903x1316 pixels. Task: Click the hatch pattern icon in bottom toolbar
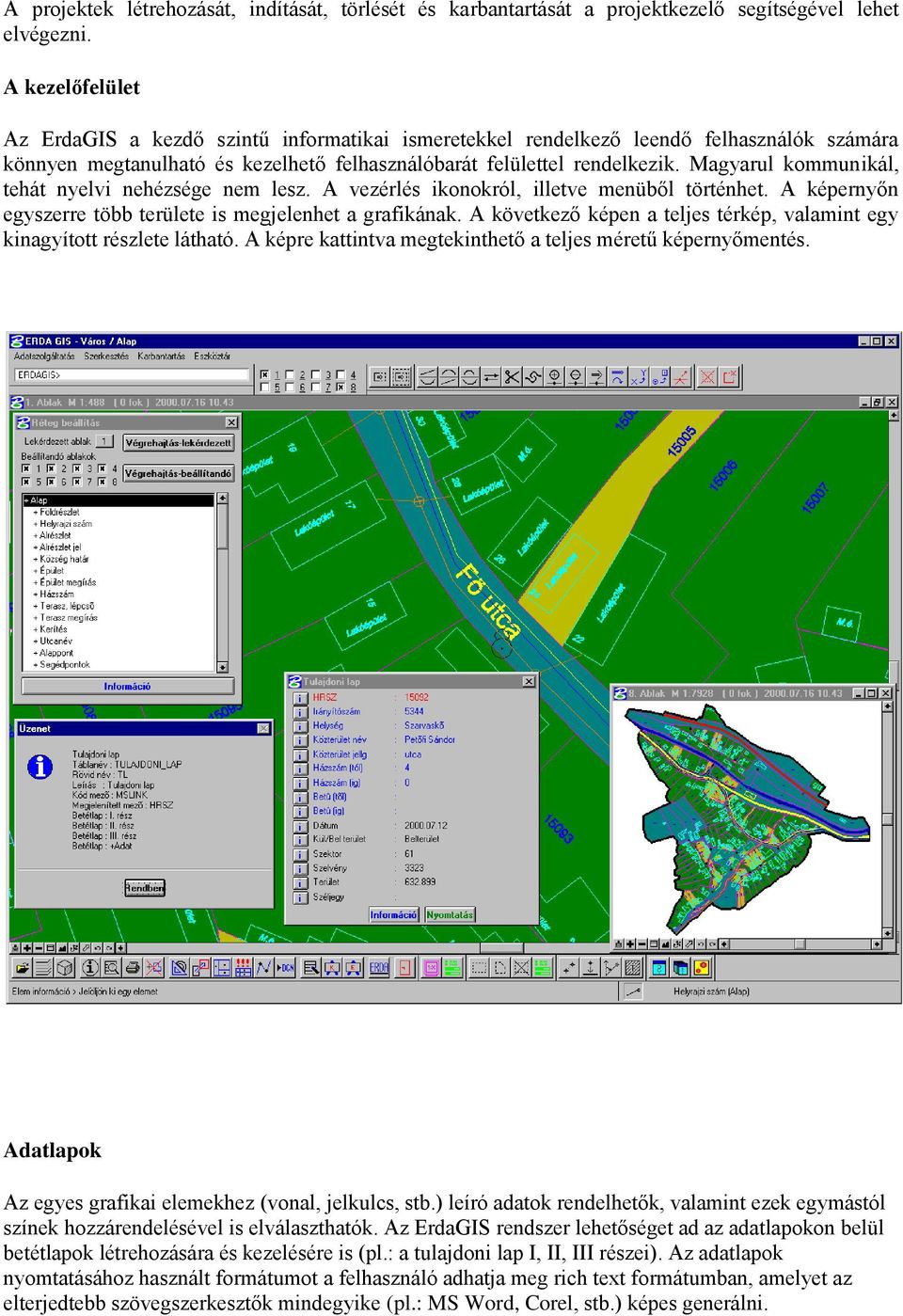click(633, 967)
